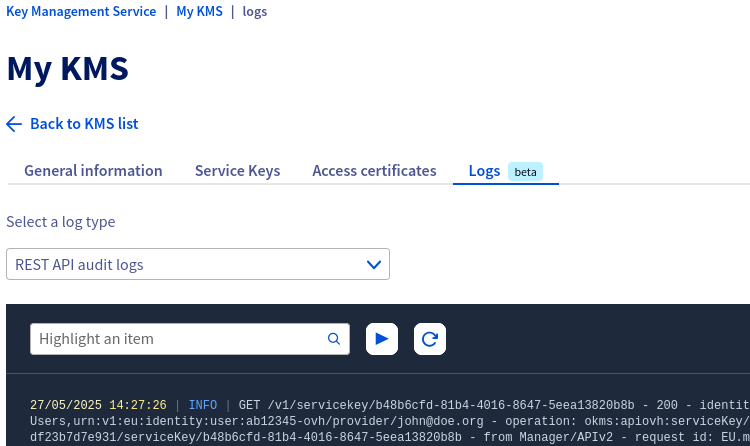Switch to the General information tab
The height and width of the screenshot is (446, 750).
click(93, 171)
